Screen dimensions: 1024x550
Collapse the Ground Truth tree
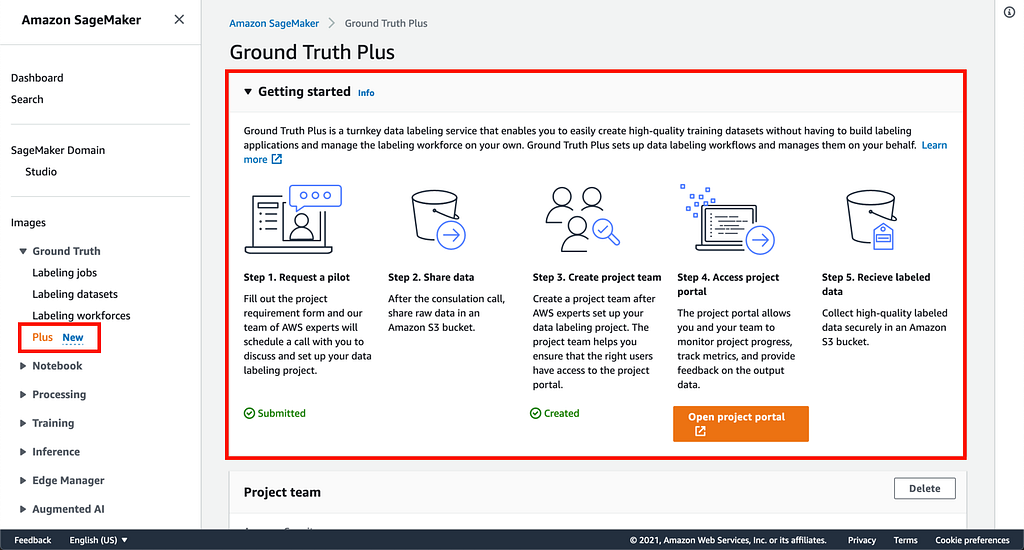[23, 251]
